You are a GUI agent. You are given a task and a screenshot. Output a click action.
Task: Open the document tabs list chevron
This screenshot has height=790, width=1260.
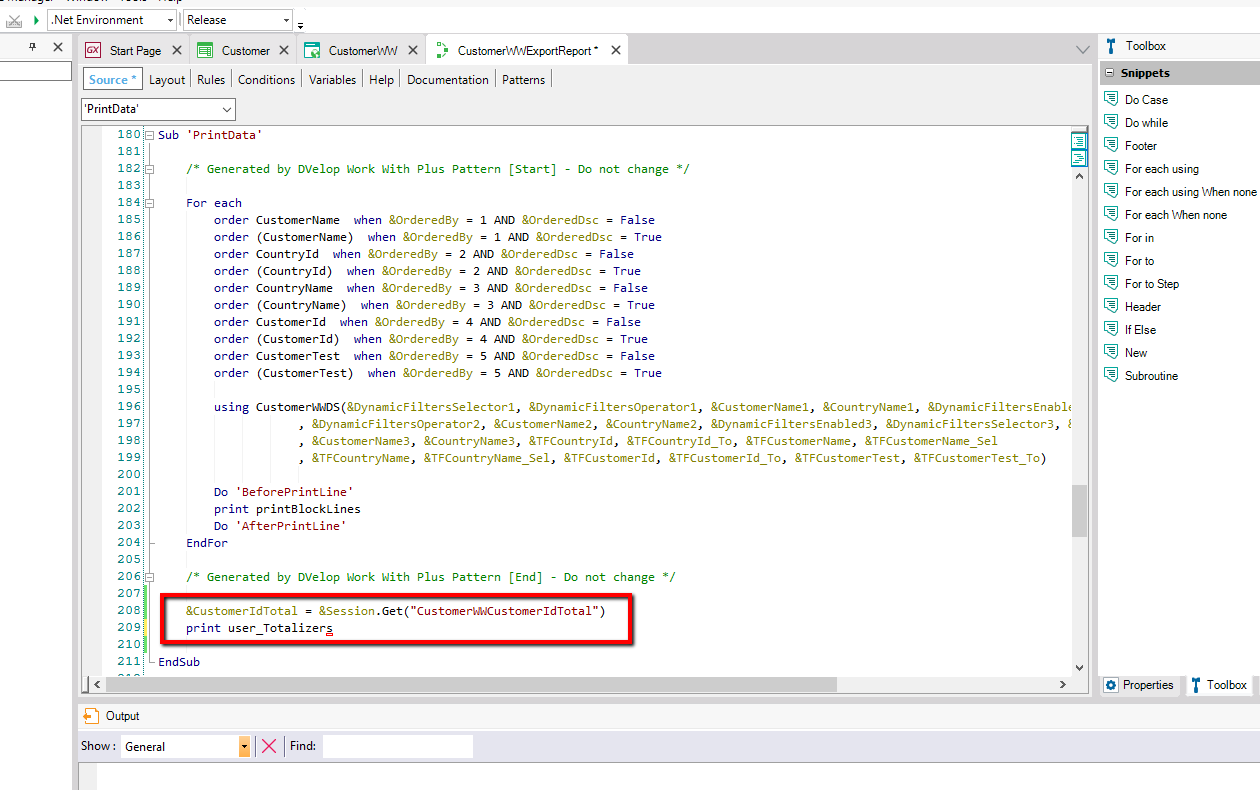pos(1082,50)
